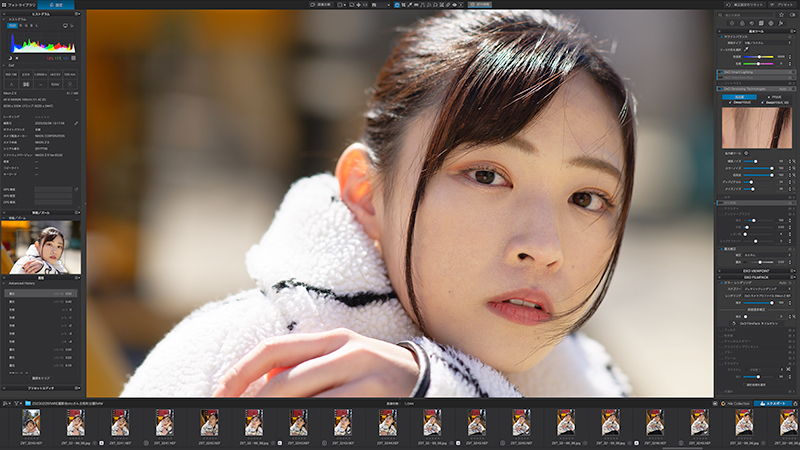
Task: Switch to the PhotoLibrary tab
Action: click(18, 5)
